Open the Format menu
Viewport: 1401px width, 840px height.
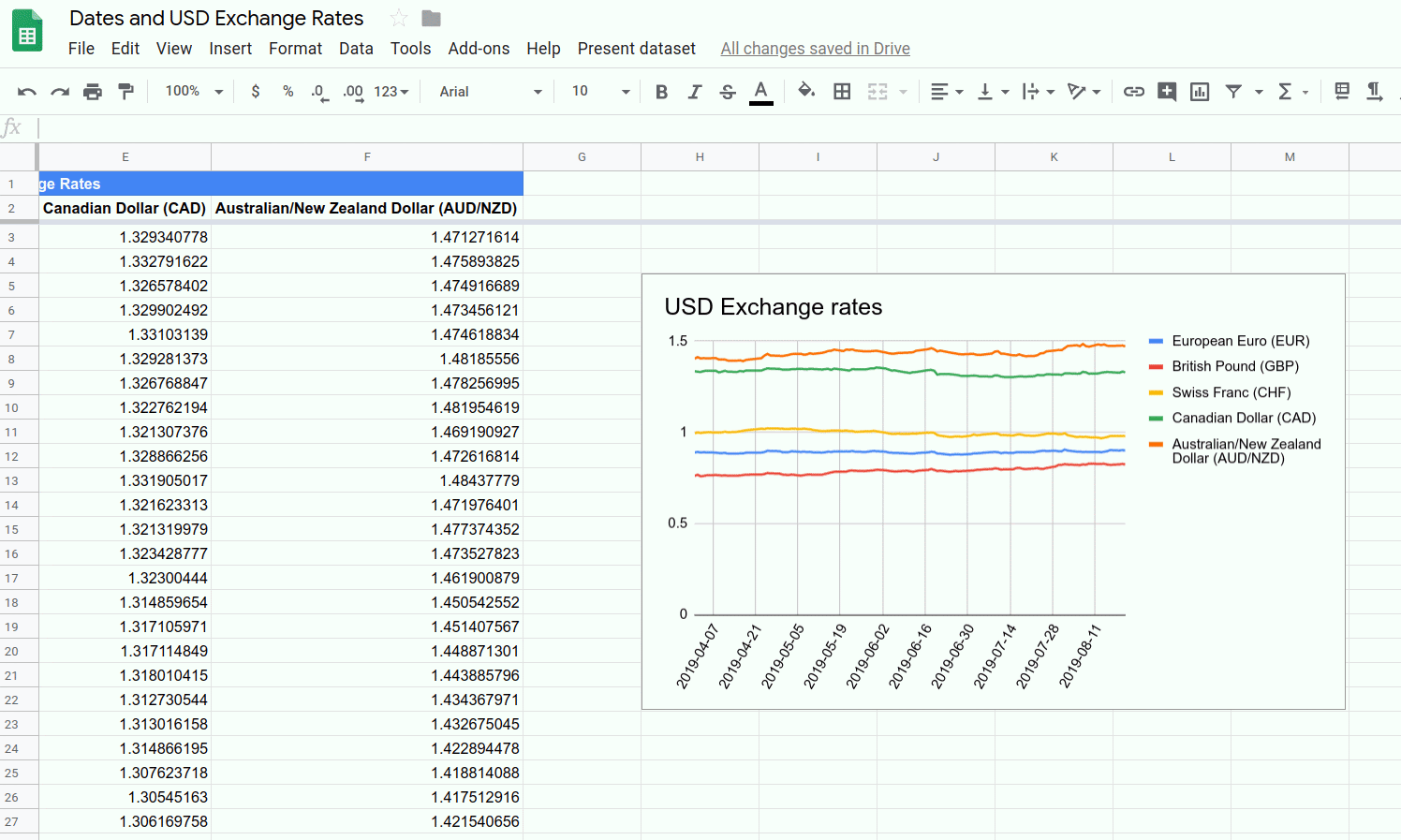point(295,49)
